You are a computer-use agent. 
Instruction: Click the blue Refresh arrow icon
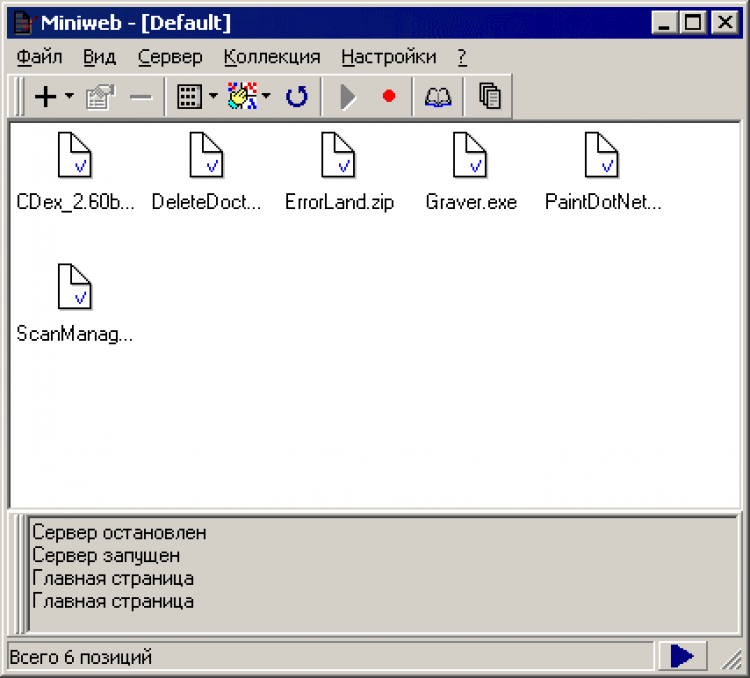pyautogui.click(x=297, y=97)
